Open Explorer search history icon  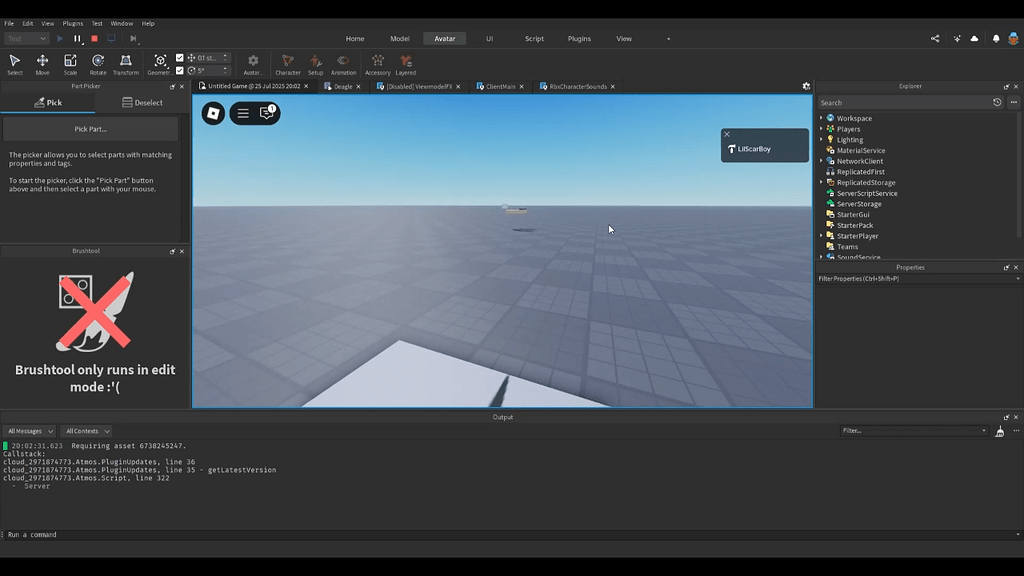(997, 103)
